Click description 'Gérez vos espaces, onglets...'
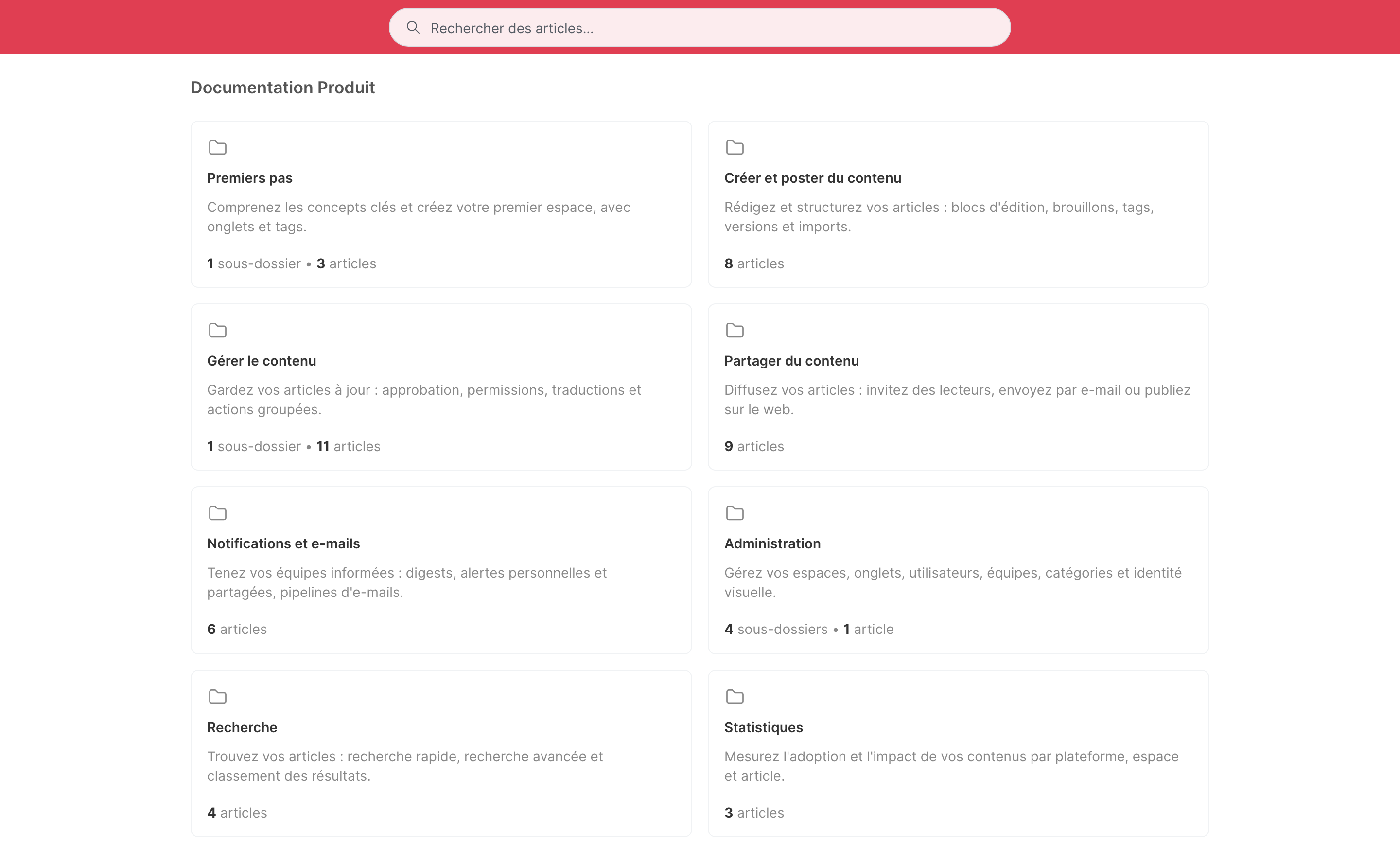This screenshot has height=841, width=1400. [953, 582]
